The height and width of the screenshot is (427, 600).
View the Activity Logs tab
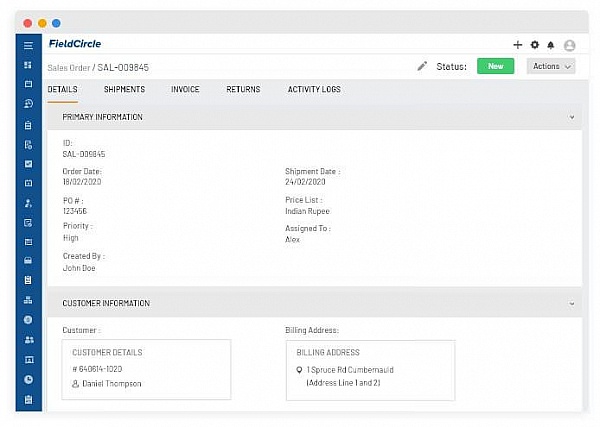[x=314, y=90]
